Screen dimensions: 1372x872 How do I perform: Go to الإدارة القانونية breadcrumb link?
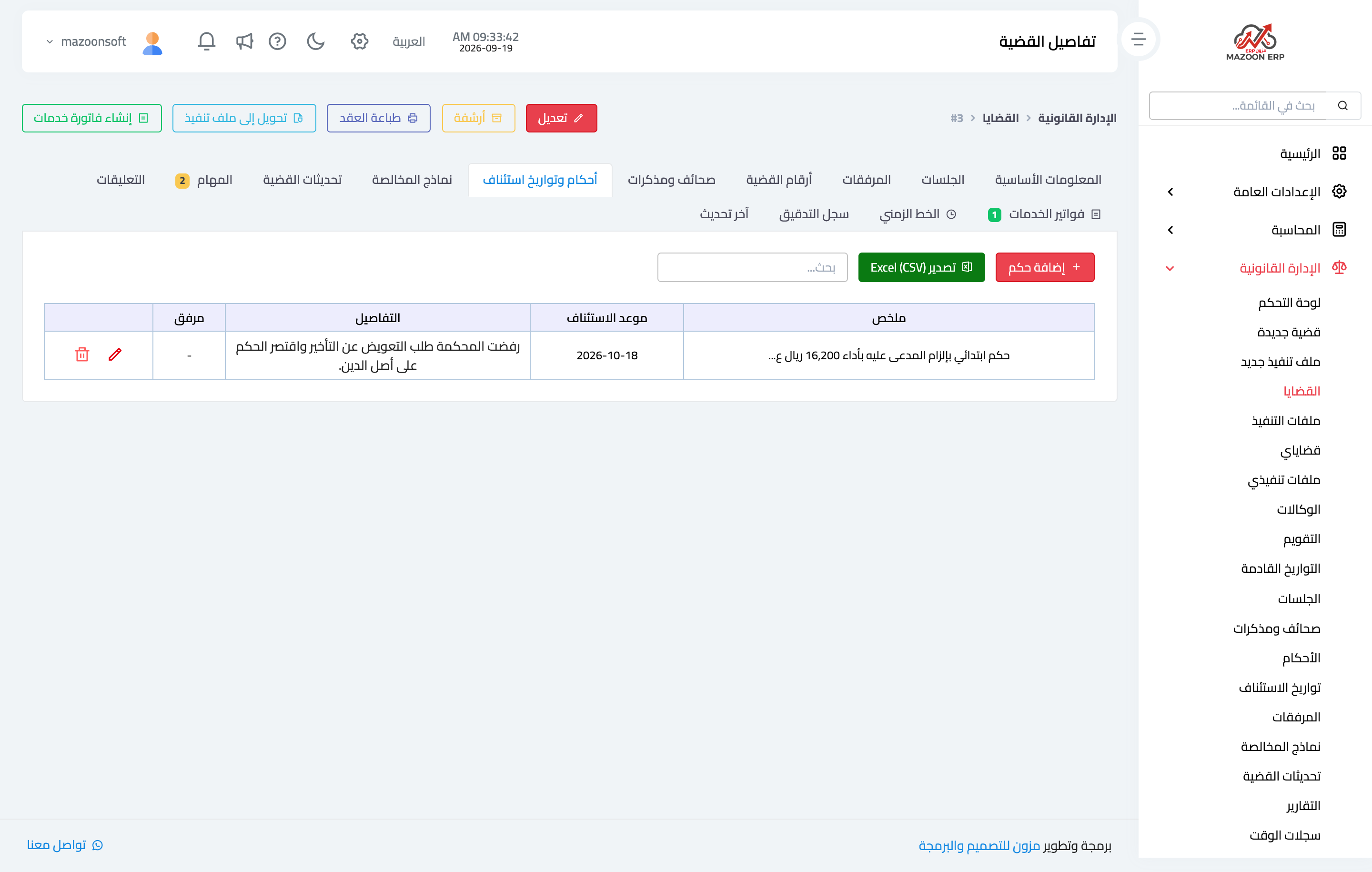1077,118
